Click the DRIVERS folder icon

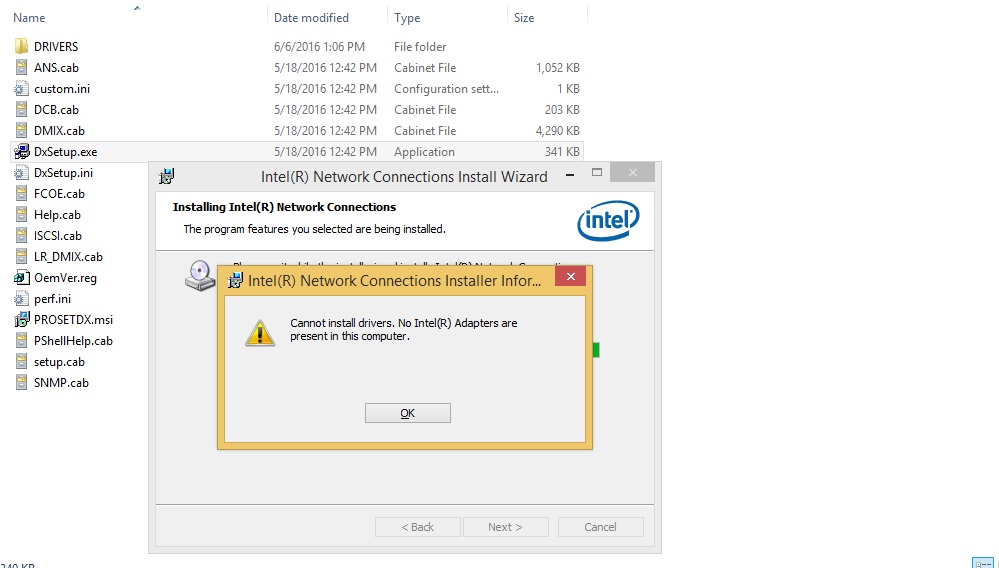pyautogui.click(x=21, y=46)
